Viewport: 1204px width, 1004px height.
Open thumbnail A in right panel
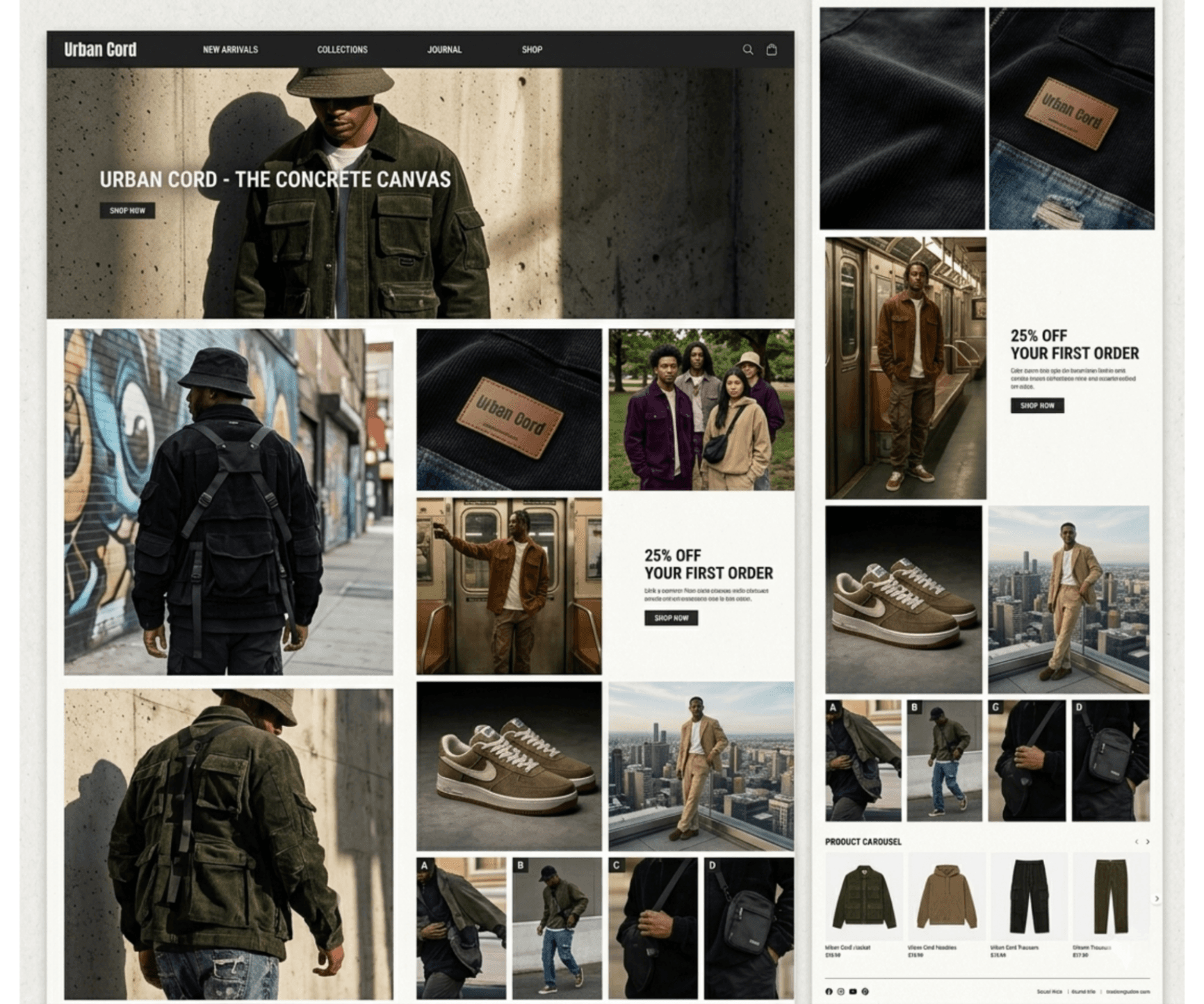pyautogui.click(x=863, y=761)
